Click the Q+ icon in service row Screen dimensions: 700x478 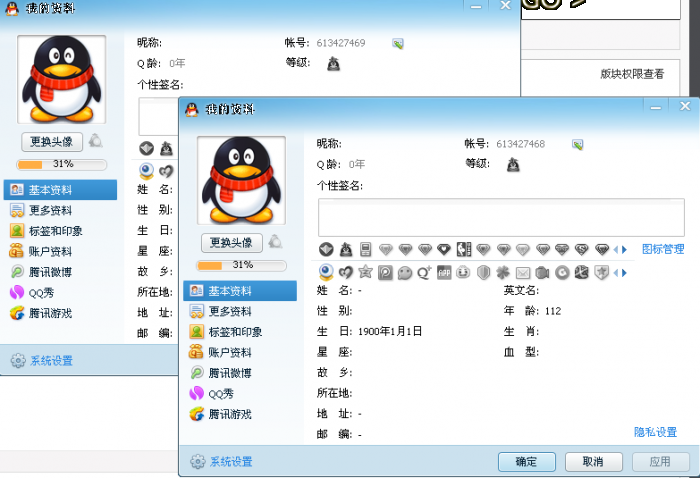pyautogui.click(x=424, y=272)
